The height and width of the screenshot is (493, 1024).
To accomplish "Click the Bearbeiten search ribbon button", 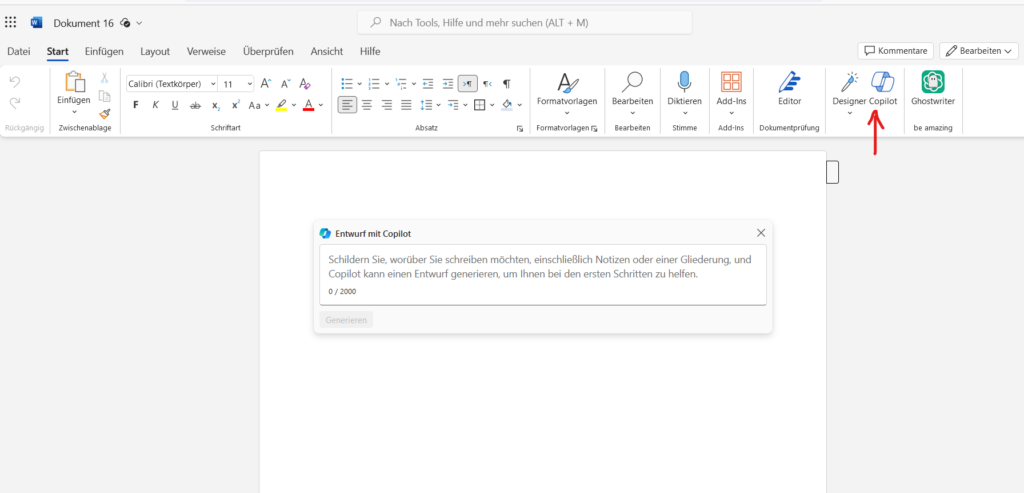I will (x=632, y=92).
